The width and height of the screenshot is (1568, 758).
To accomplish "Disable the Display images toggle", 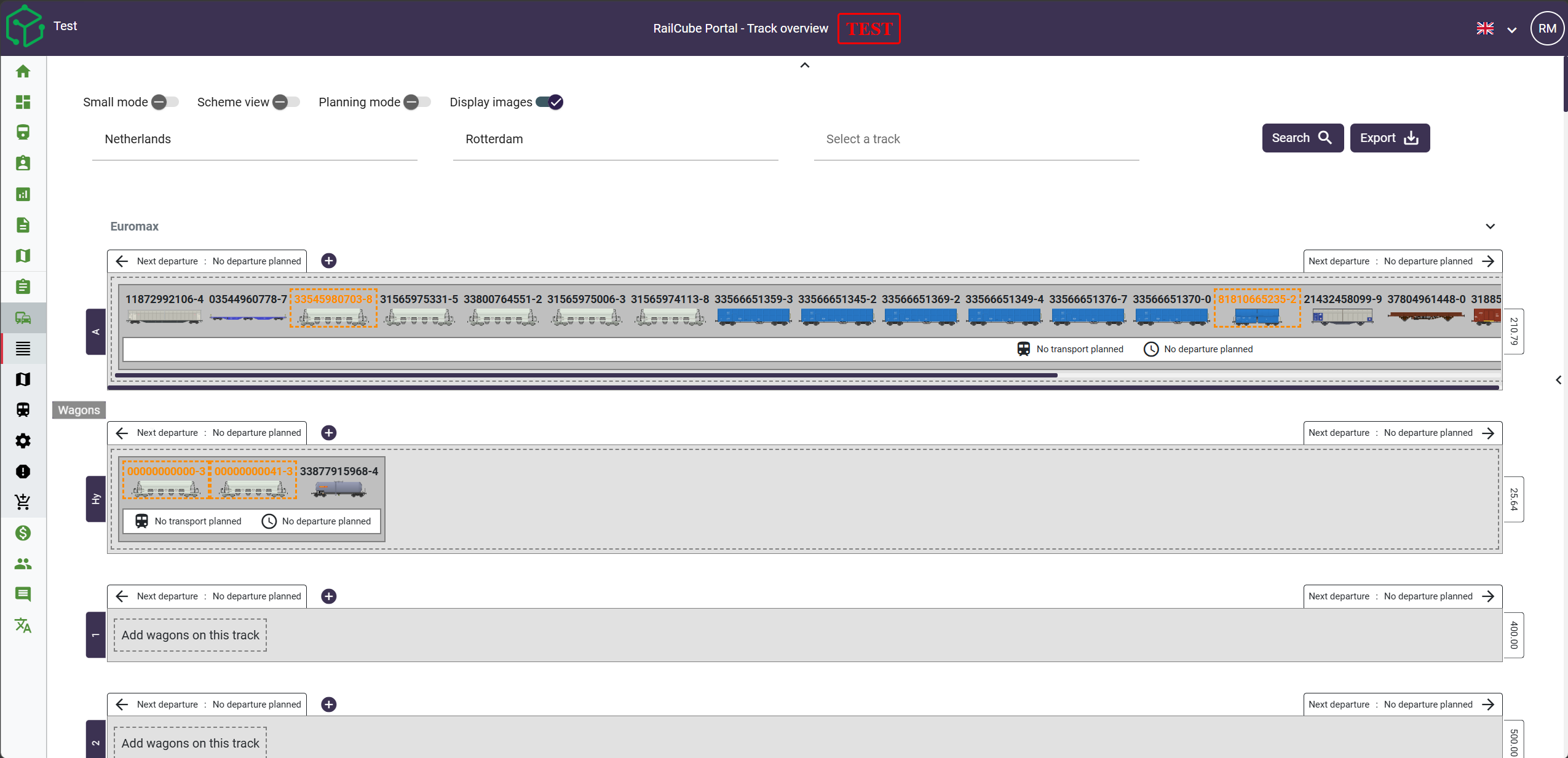I will click(549, 102).
